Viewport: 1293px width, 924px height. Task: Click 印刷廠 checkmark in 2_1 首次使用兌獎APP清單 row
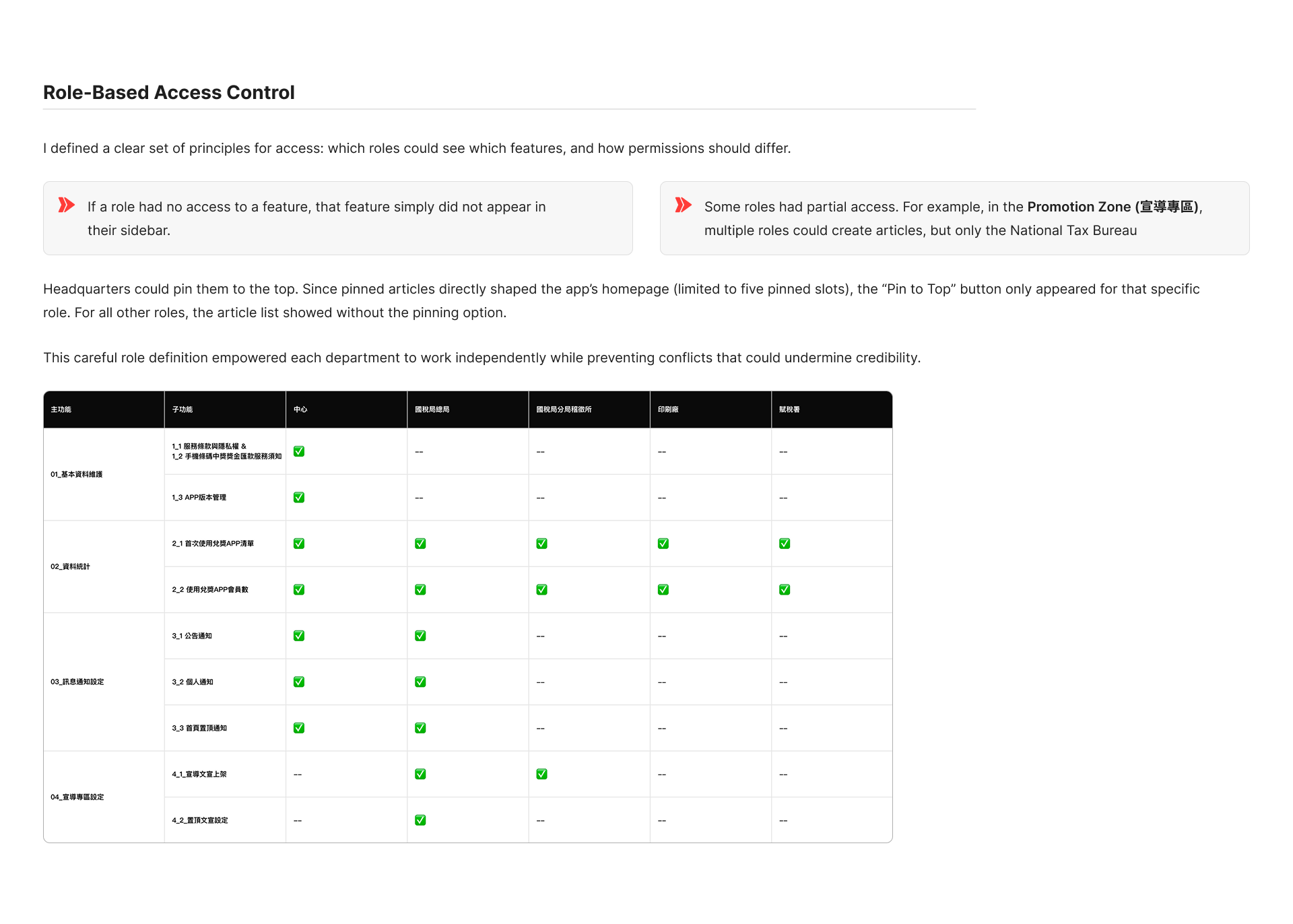pyautogui.click(x=663, y=543)
